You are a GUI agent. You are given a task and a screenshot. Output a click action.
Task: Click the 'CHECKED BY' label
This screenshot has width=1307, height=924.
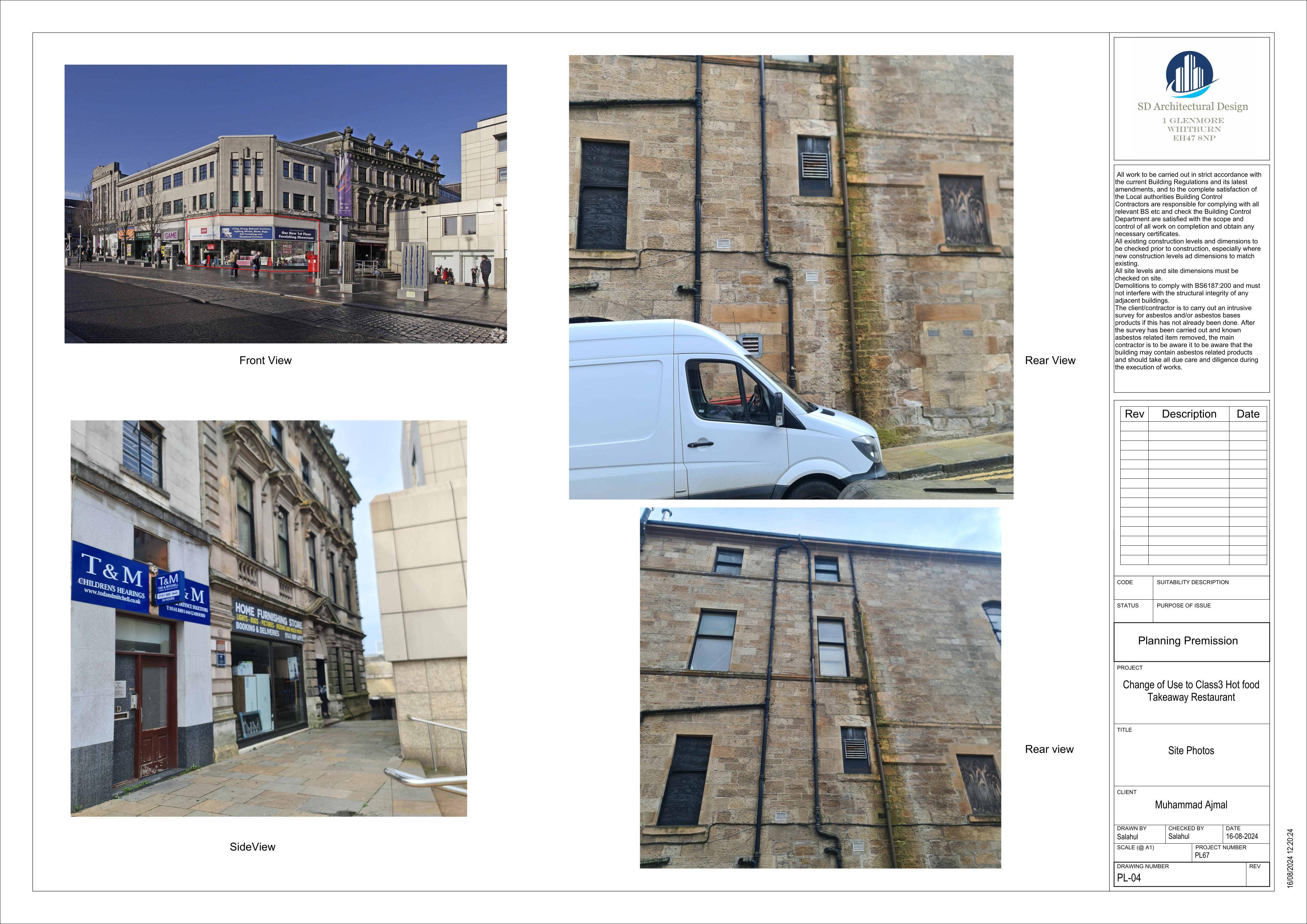tap(1186, 828)
